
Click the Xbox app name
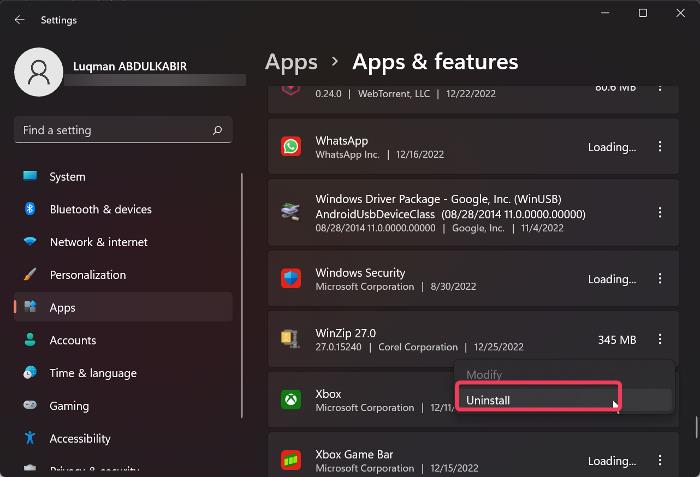328,394
